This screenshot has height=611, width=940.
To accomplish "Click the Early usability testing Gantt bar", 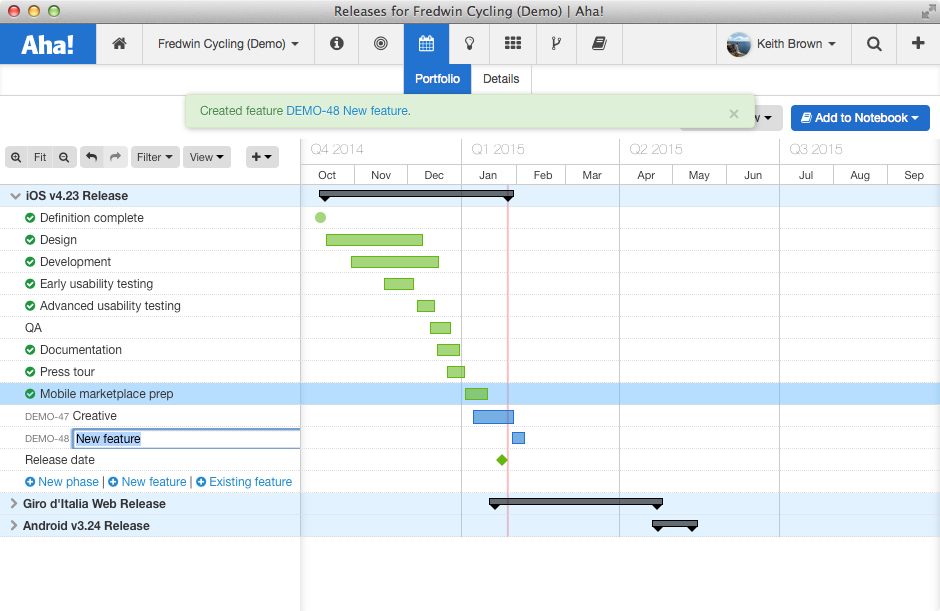I will click(x=399, y=284).
